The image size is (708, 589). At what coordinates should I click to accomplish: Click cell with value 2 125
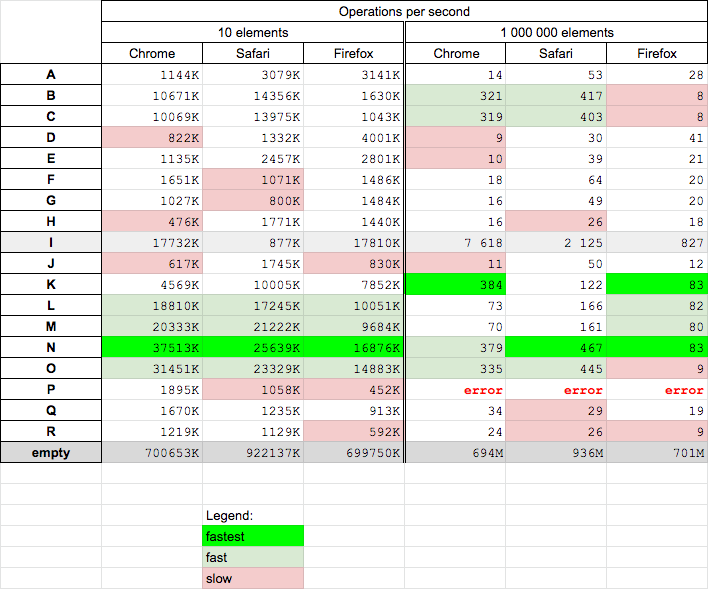coord(556,242)
